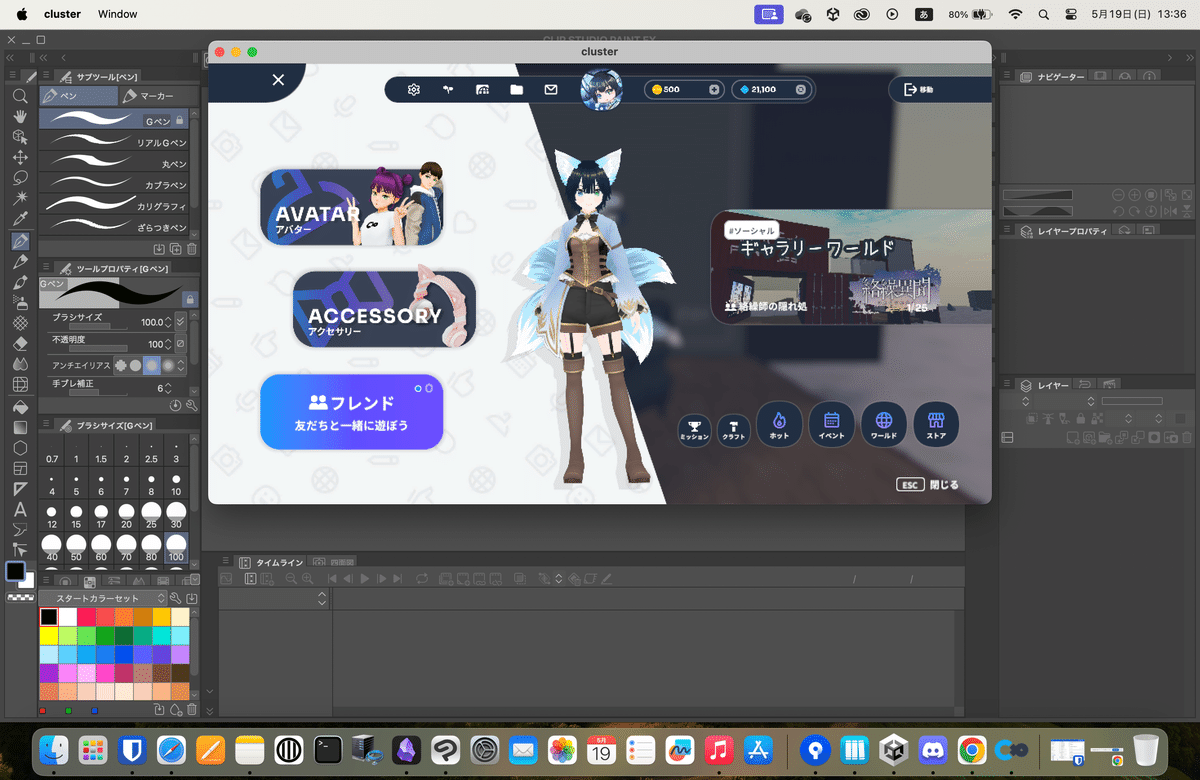Screen dimensions: 1200x780
Task: Close cluster menu with X icon
Action: (x=278, y=80)
